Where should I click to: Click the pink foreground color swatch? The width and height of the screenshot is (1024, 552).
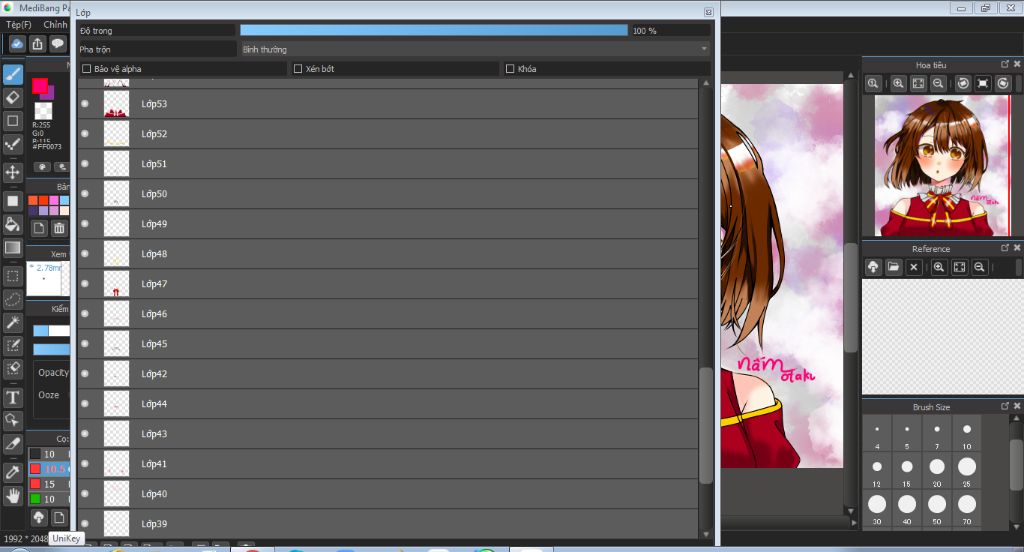[x=40, y=86]
